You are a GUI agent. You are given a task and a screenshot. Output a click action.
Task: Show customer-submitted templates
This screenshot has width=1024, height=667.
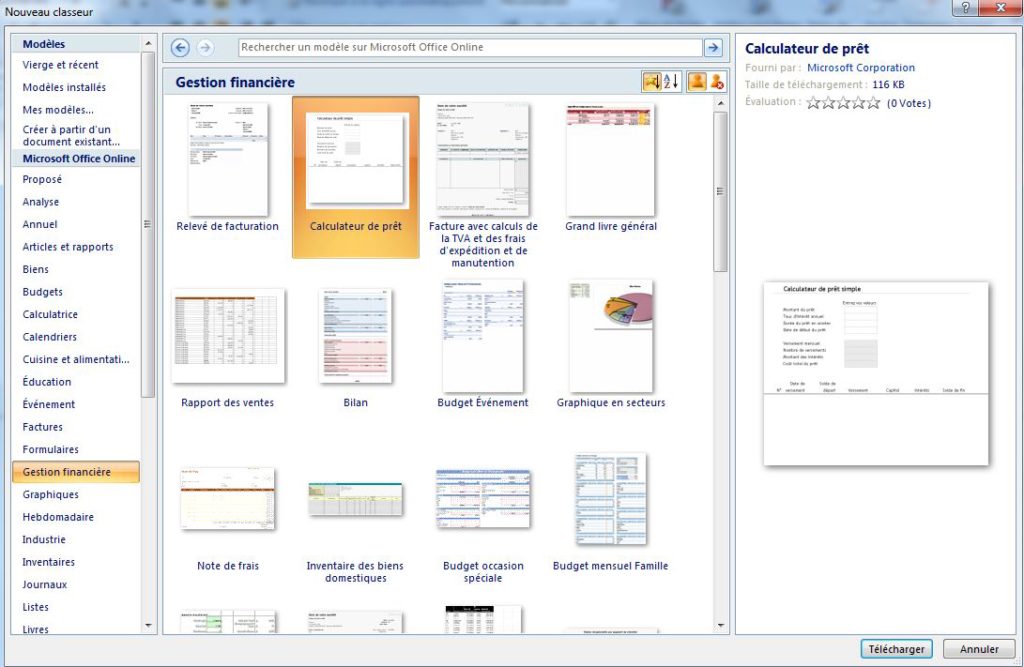[x=697, y=82]
